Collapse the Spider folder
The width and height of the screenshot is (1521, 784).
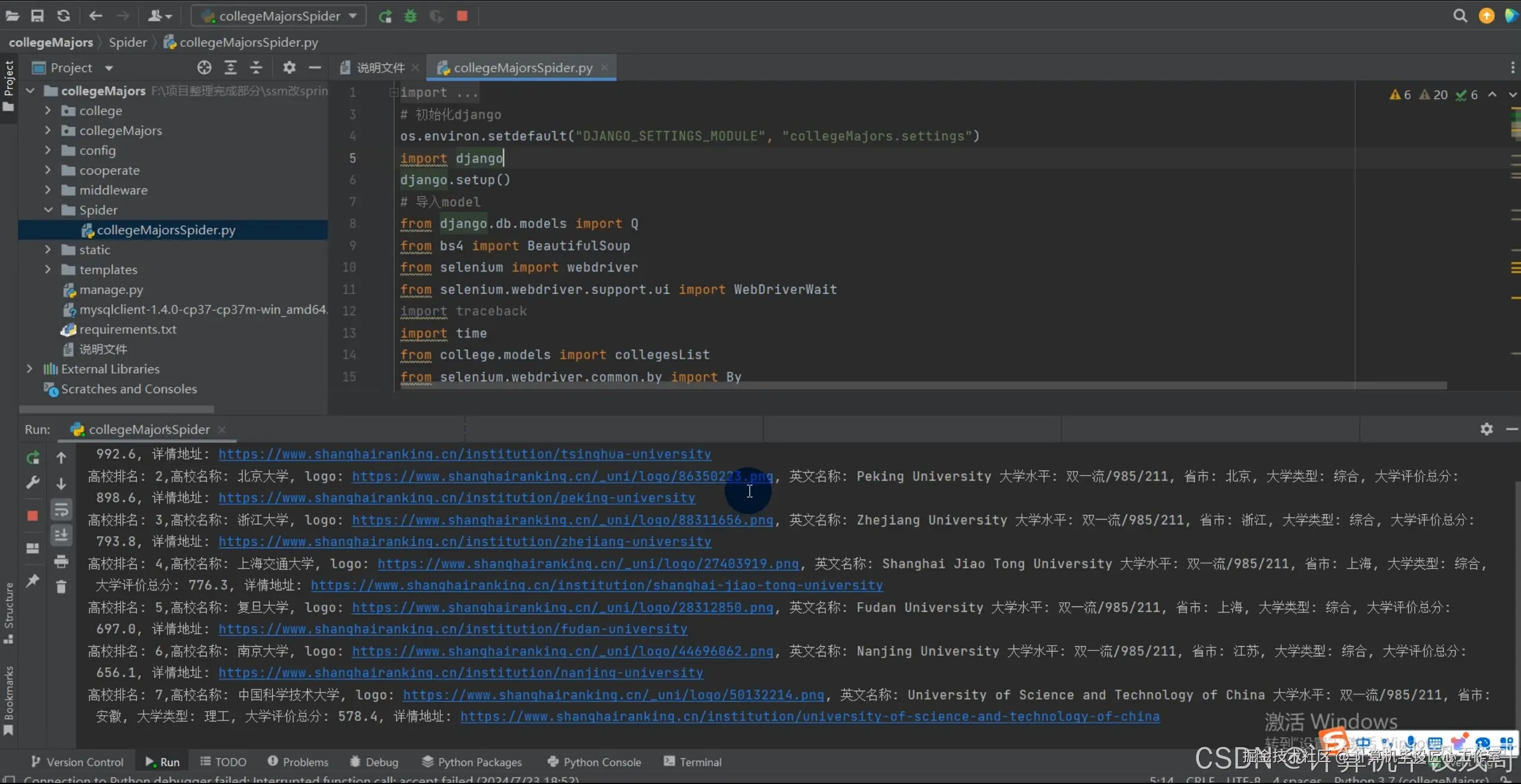pyautogui.click(x=48, y=210)
